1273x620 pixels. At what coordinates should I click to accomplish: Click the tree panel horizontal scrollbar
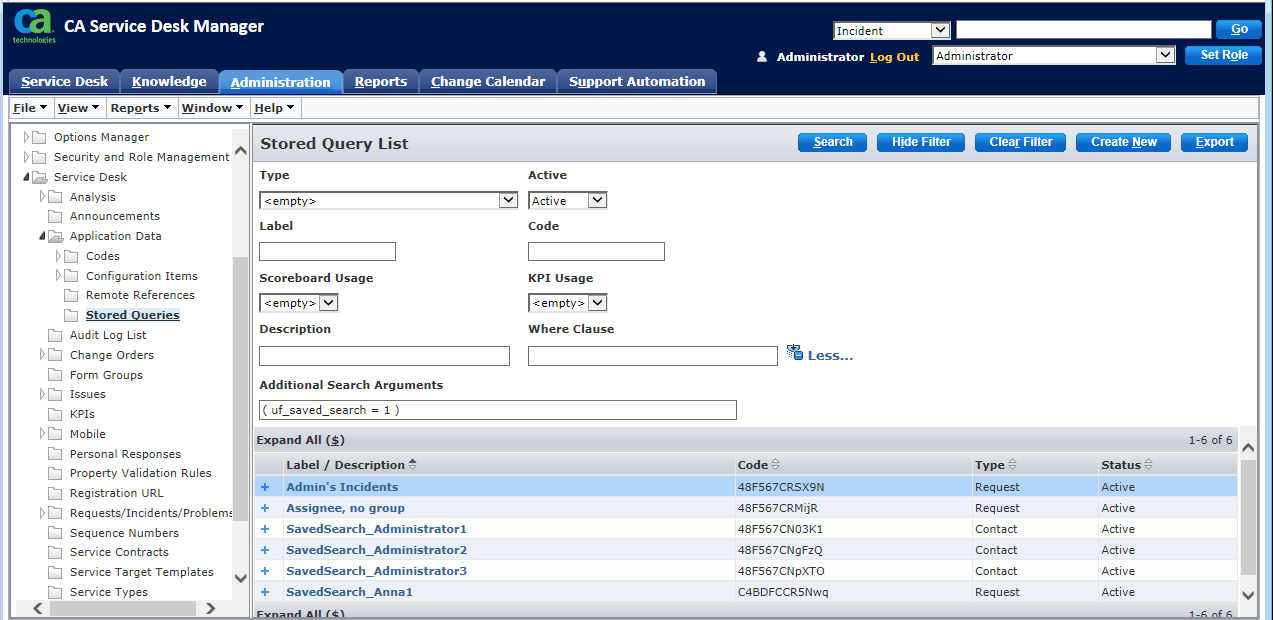[x=124, y=608]
